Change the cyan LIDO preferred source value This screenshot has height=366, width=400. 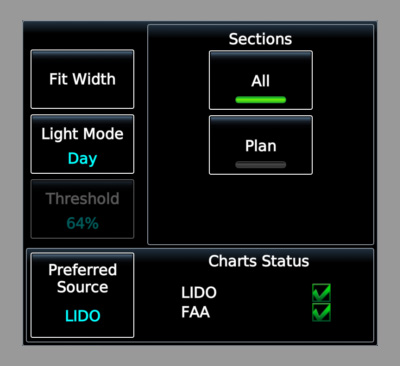pyautogui.click(x=83, y=316)
